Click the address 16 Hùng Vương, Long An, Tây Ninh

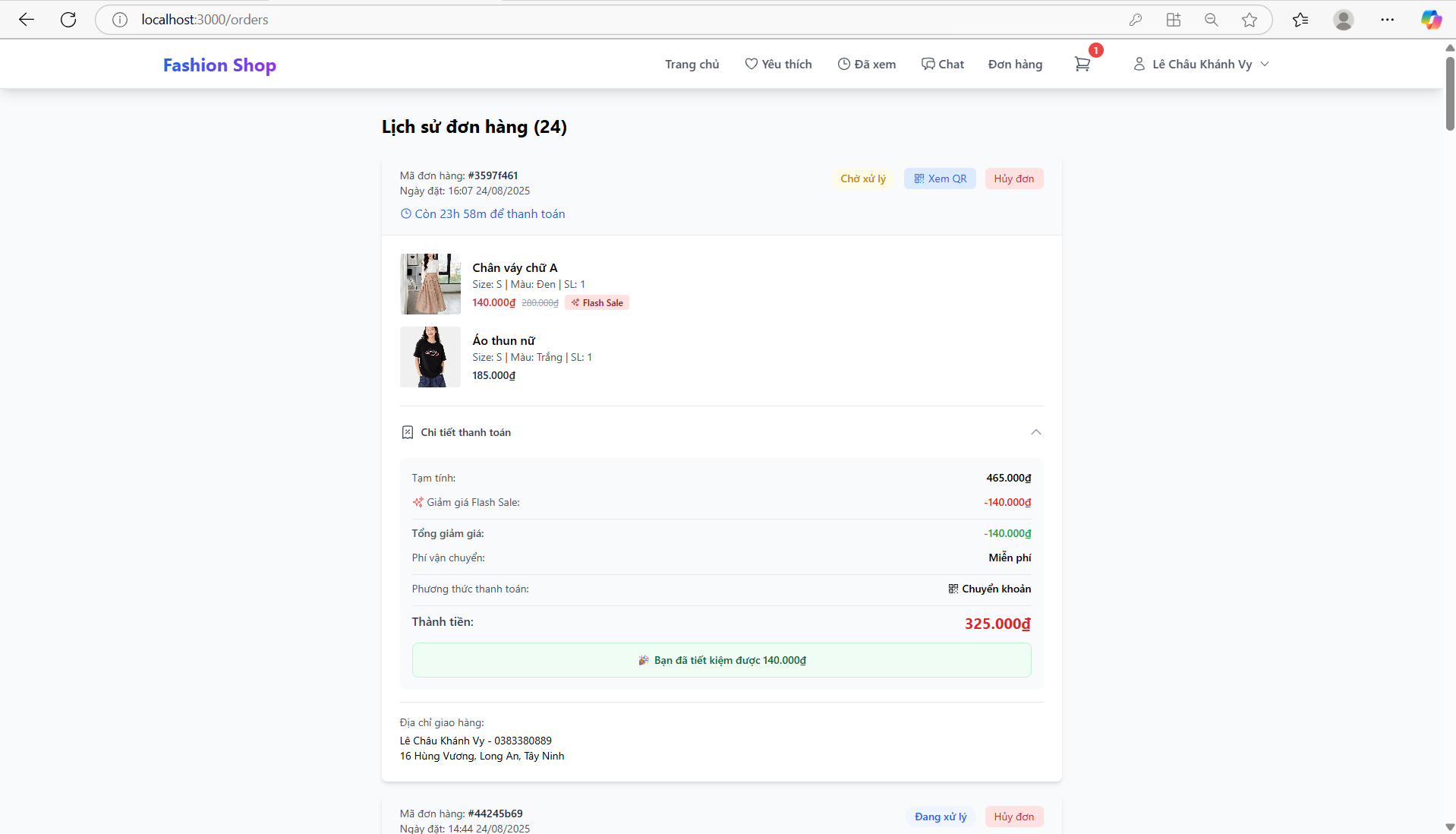pos(482,756)
